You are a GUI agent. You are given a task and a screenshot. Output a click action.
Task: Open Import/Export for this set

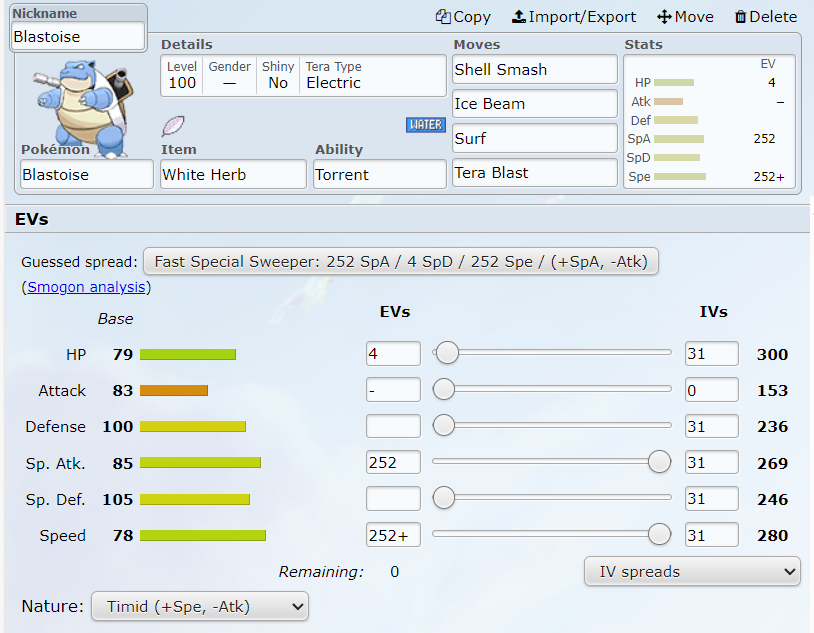point(573,17)
